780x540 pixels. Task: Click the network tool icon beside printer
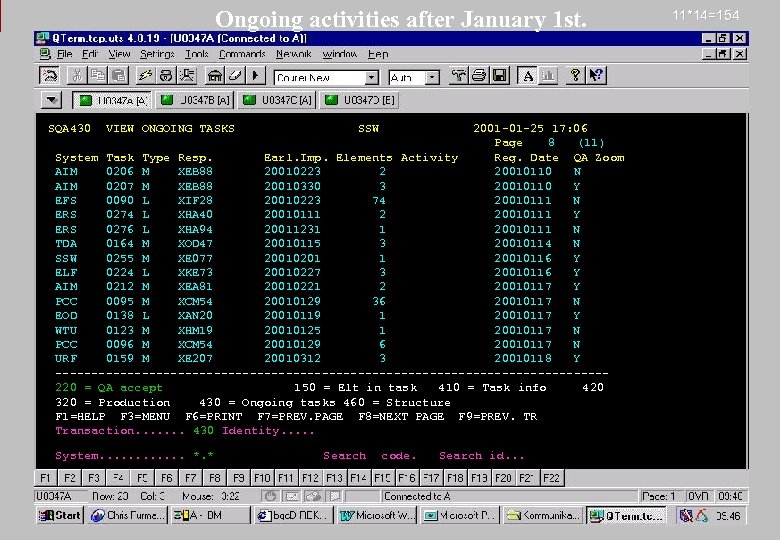[x=187, y=76]
